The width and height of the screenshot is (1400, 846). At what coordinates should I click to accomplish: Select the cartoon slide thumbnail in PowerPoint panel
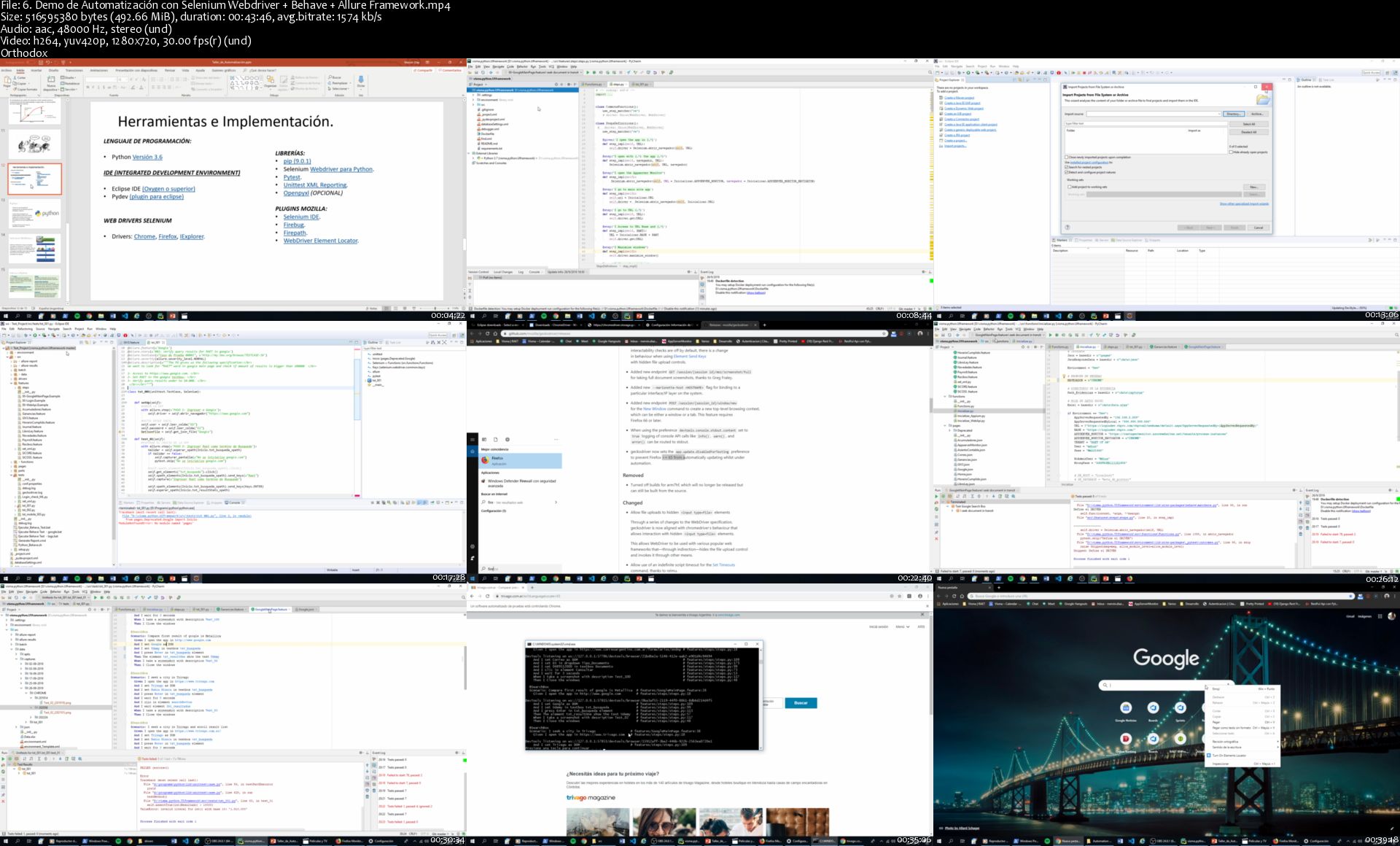[35, 144]
